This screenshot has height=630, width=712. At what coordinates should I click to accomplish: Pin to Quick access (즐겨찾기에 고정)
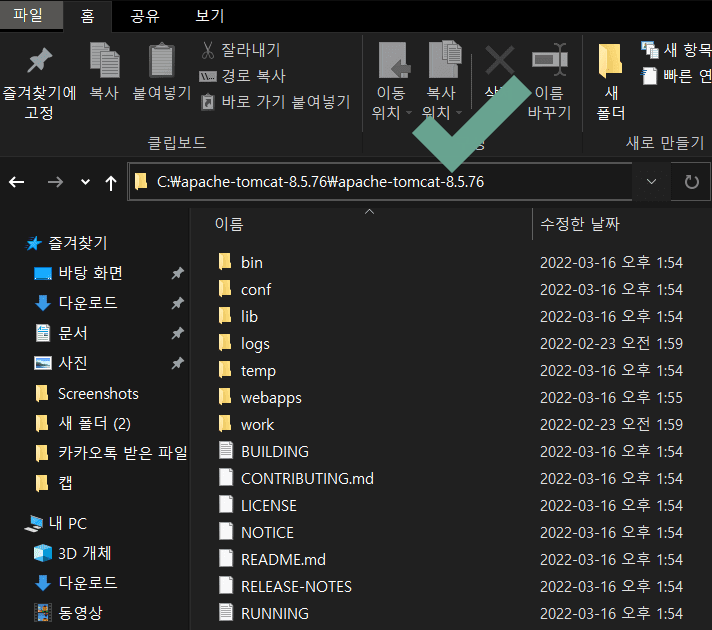click(40, 82)
